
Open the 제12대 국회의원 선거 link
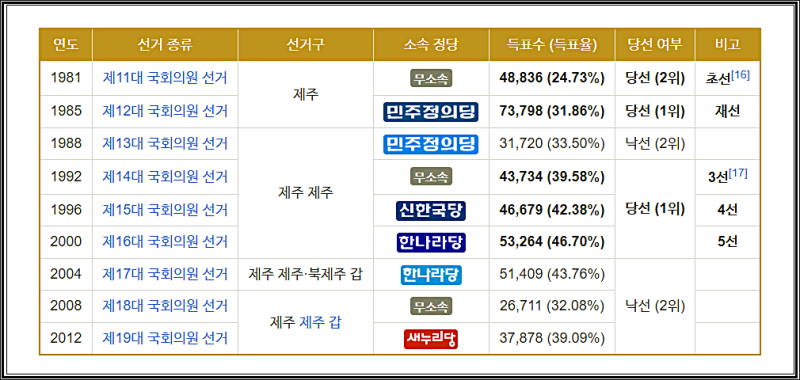tap(165, 111)
